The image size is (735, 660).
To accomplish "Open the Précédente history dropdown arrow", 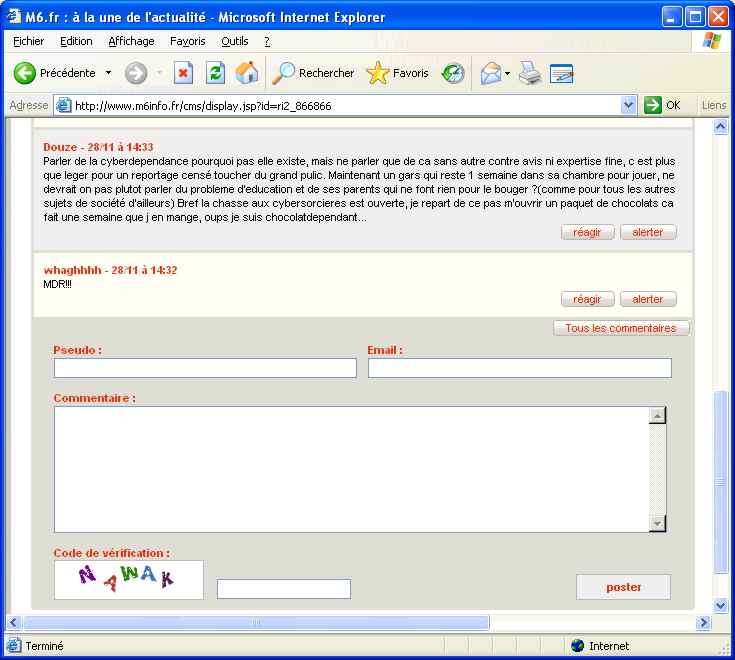I will pyautogui.click(x=109, y=73).
